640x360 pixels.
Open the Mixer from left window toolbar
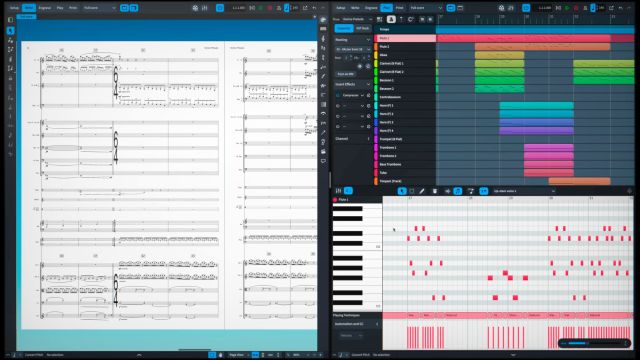(204, 8)
